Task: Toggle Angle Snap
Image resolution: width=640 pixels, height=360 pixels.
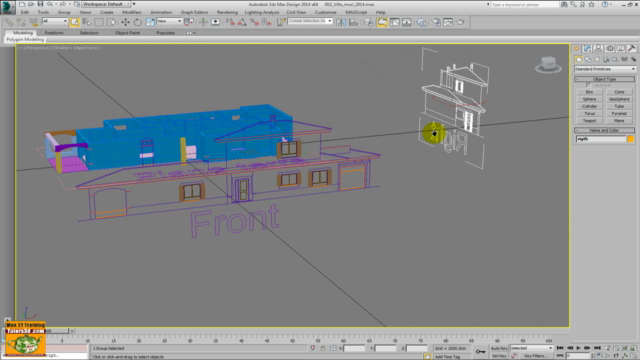Action: [242, 22]
